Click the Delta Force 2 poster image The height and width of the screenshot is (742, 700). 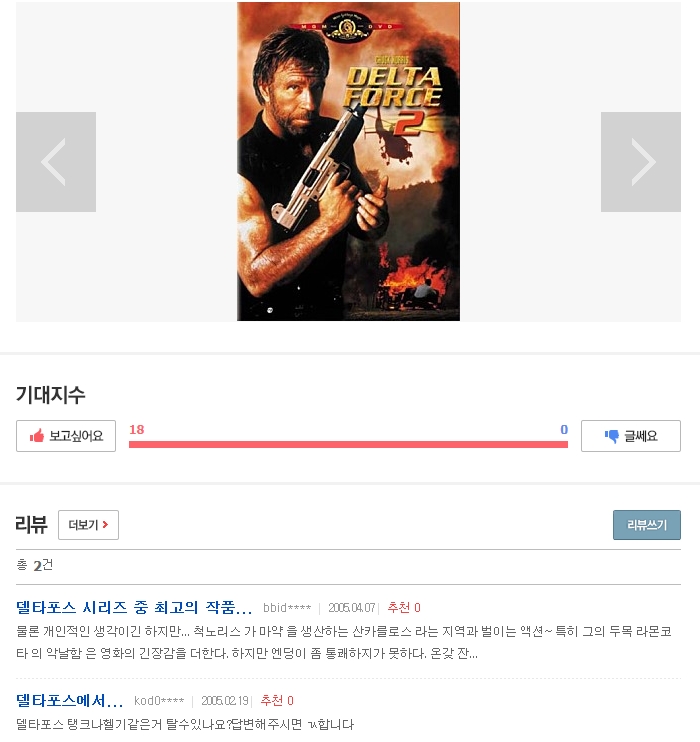coord(348,161)
